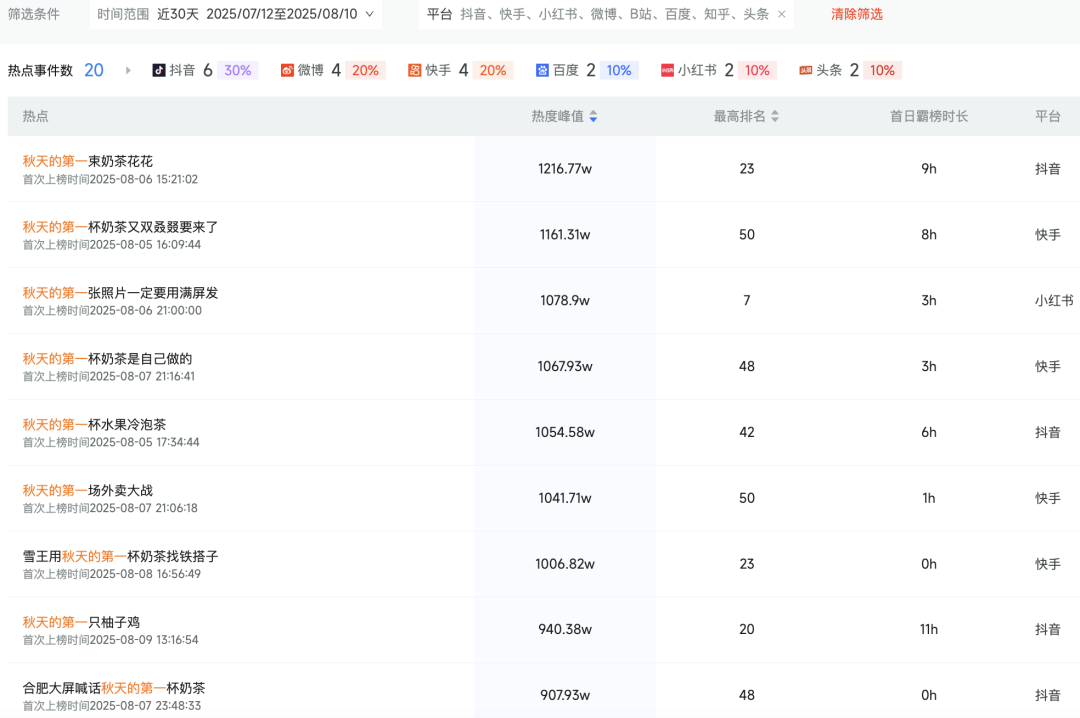Click the 热点 column header
This screenshot has width=1080, height=718.
[36, 116]
